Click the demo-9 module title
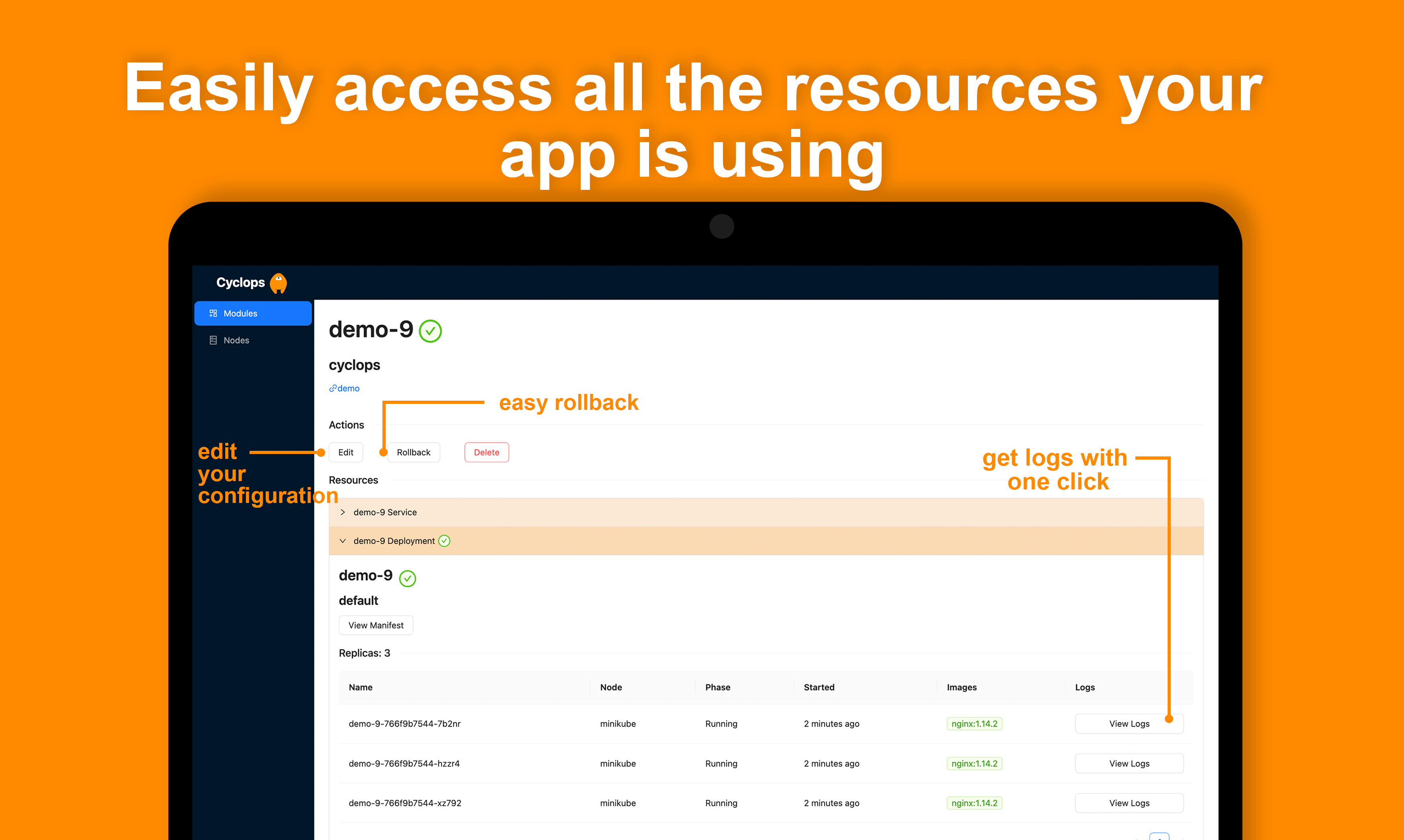 [x=371, y=329]
